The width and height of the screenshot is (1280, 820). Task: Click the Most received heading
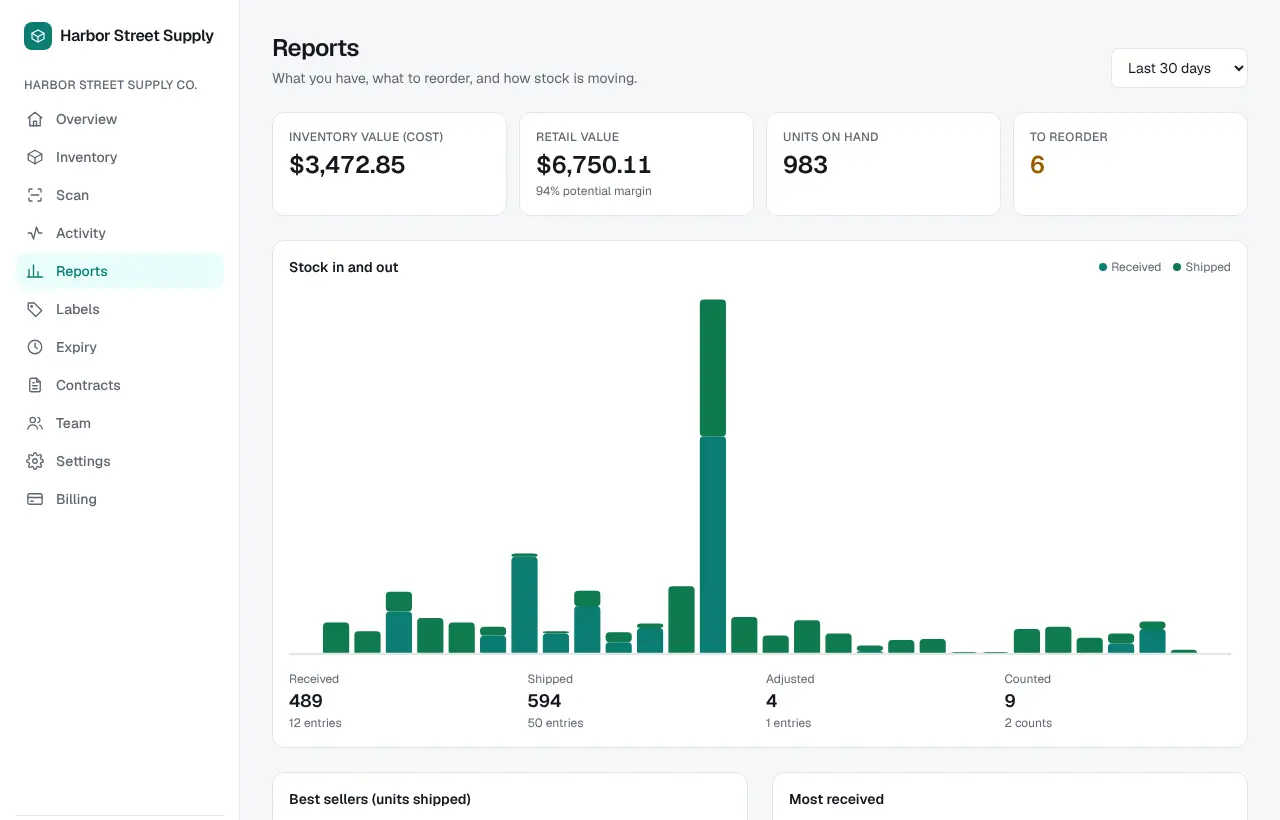836,799
